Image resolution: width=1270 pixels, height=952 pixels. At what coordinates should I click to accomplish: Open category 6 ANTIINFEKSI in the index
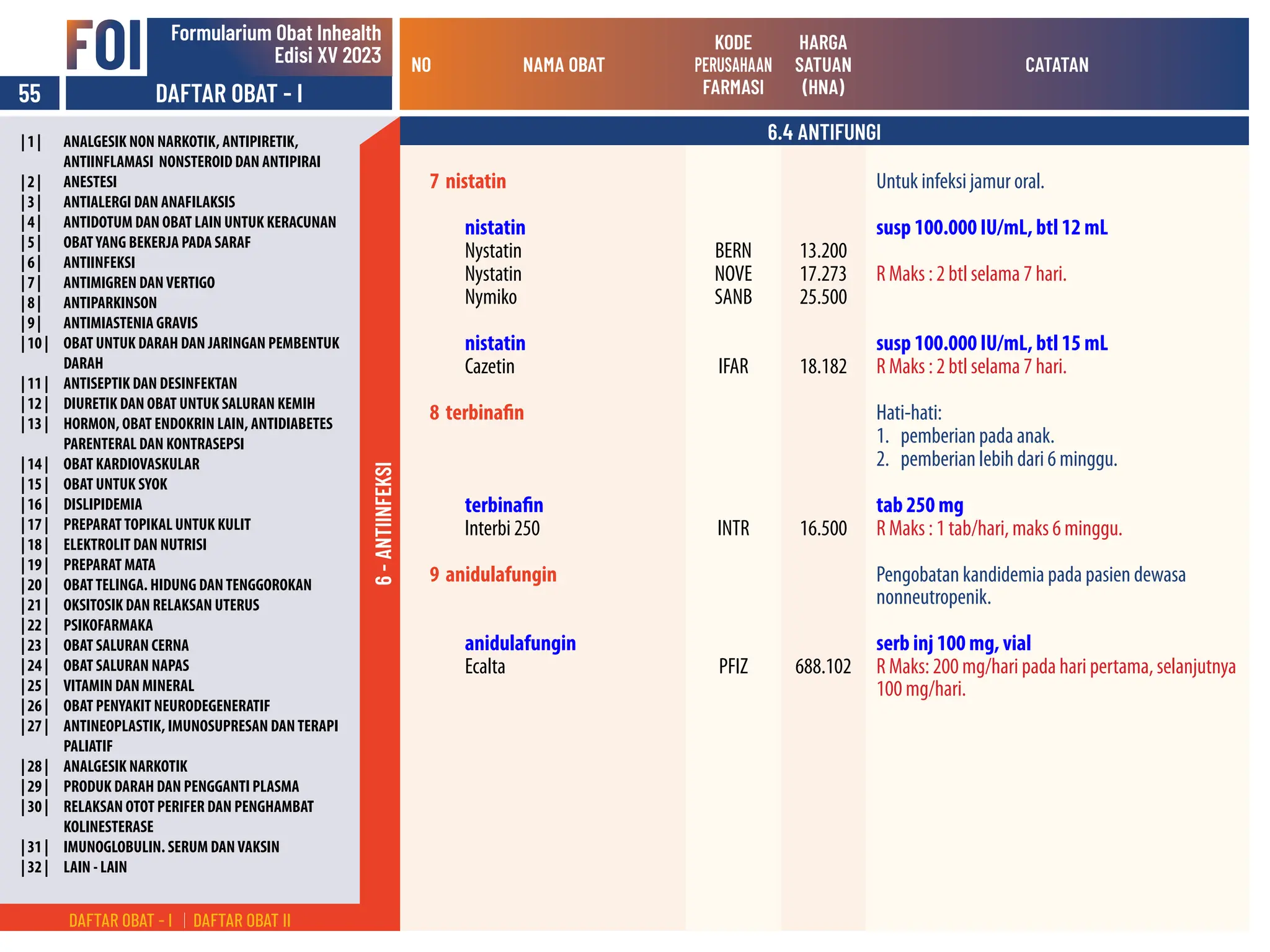(x=99, y=263)
